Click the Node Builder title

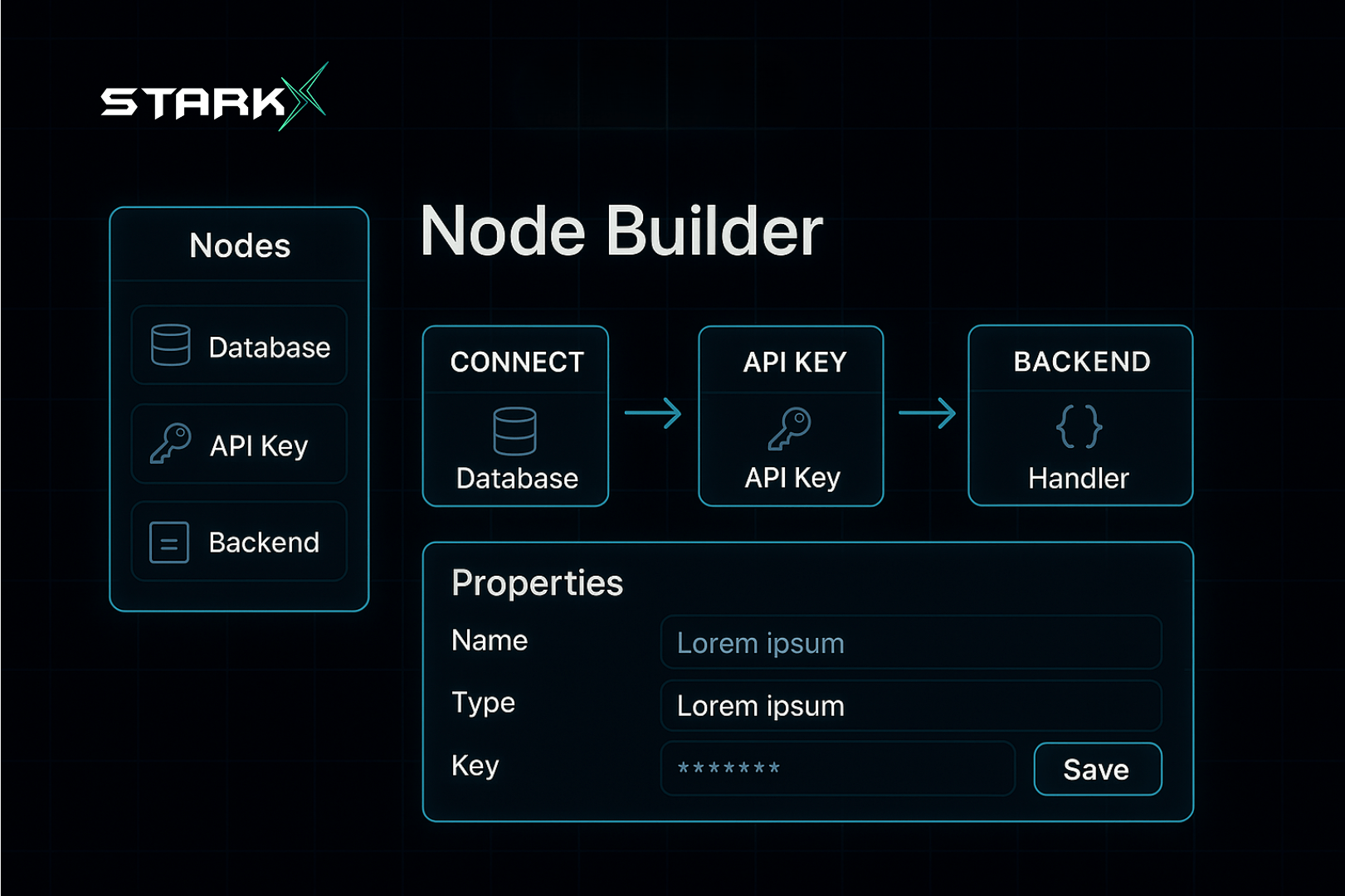[x=621, y=231]
